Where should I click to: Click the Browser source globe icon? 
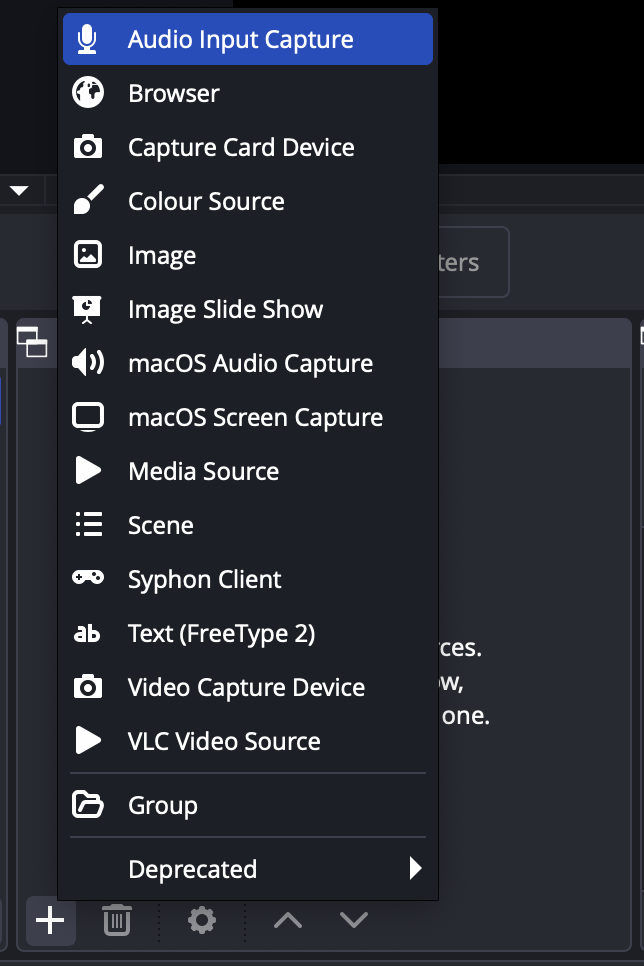pos(90,93)
